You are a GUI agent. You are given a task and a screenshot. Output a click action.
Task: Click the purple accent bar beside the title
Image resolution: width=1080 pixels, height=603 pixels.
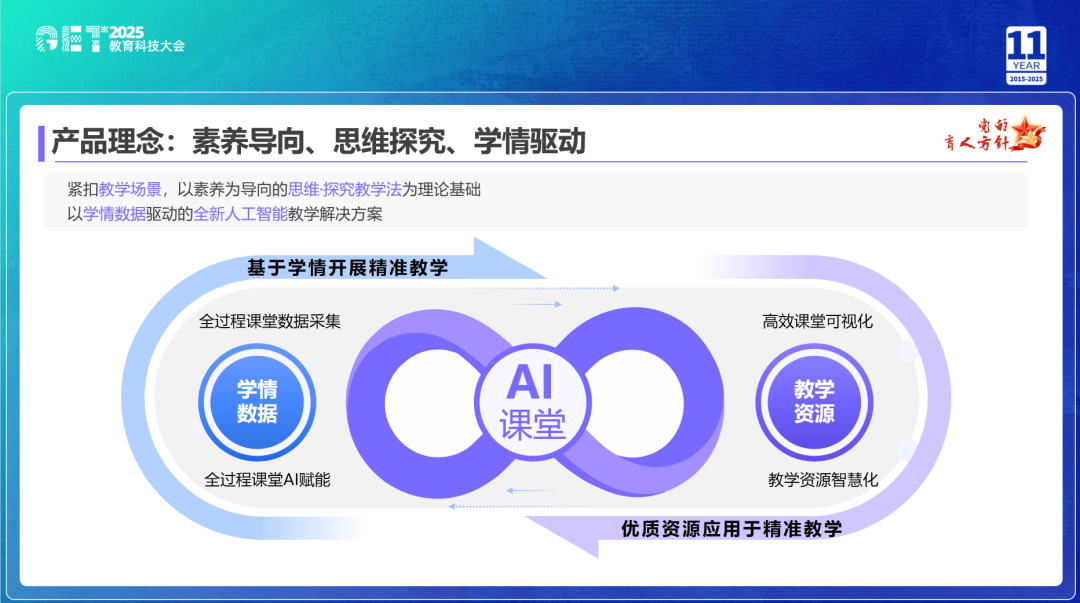click(41, 143)
